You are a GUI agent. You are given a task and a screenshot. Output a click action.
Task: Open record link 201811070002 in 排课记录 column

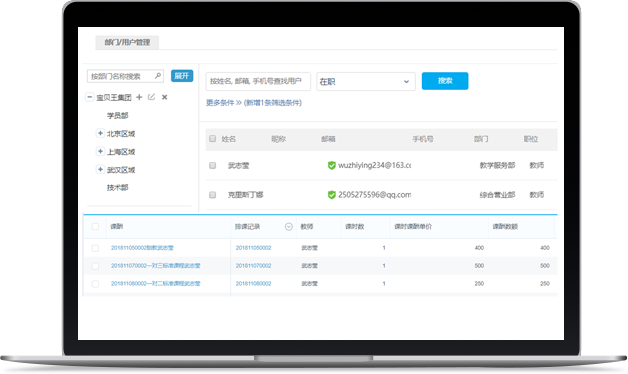(254, 265)
